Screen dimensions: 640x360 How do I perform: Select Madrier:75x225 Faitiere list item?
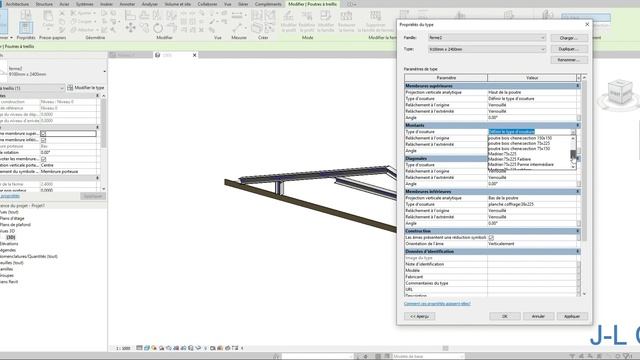click(x=510, y=160)
